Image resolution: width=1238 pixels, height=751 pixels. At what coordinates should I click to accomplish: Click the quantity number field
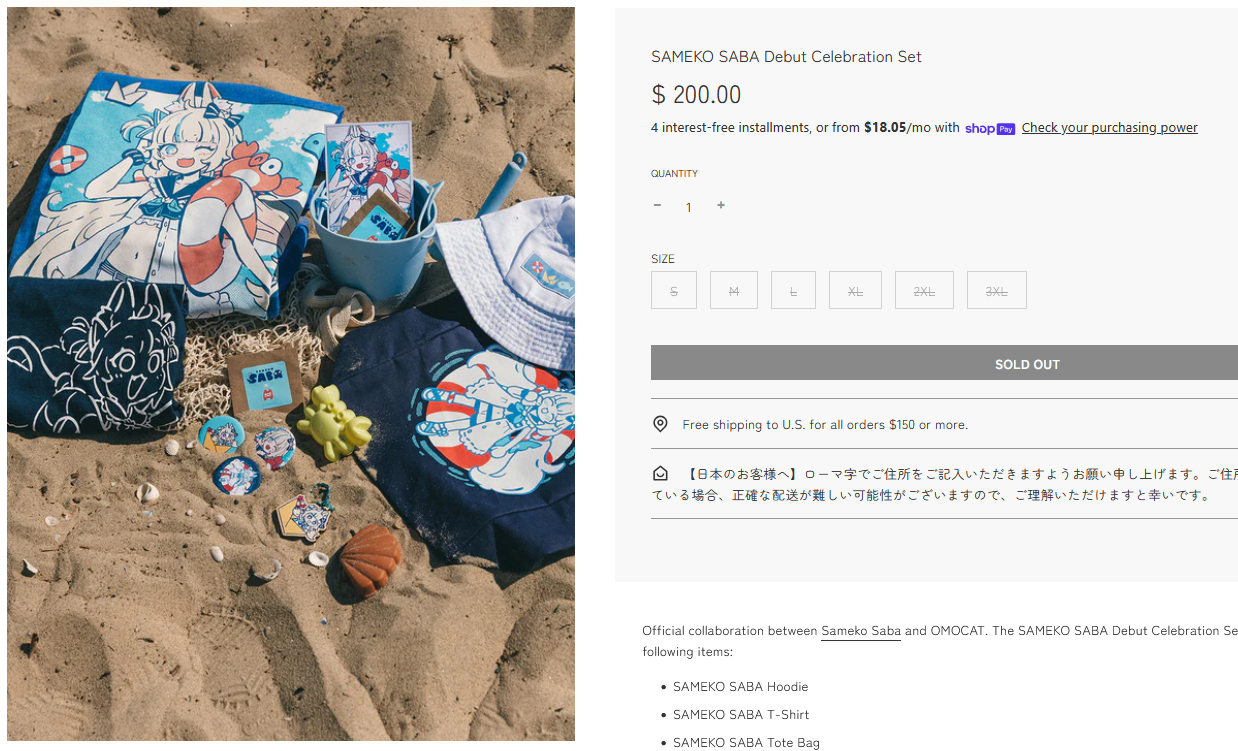[x=688, y=207]
